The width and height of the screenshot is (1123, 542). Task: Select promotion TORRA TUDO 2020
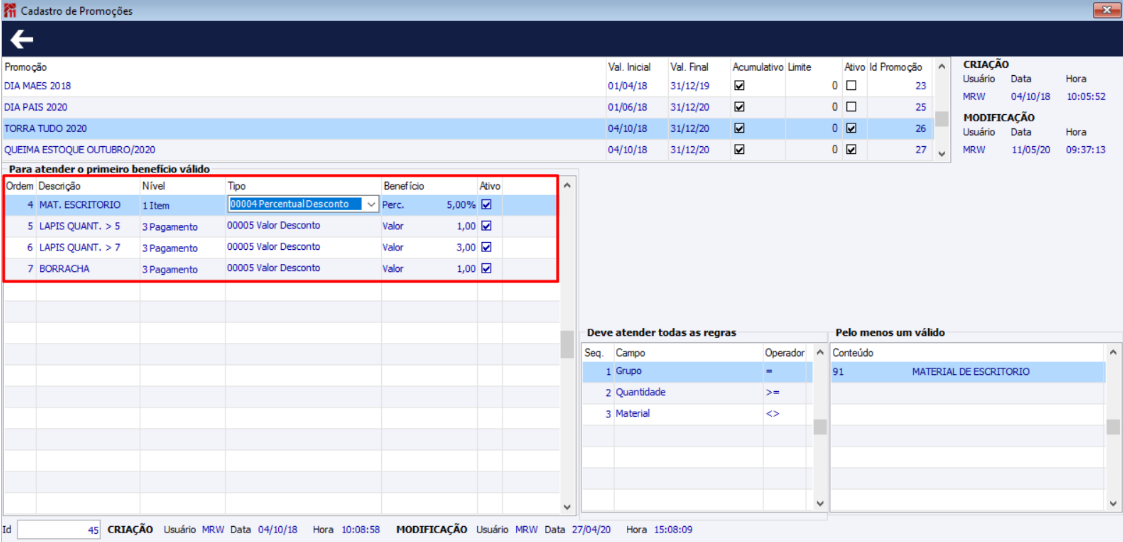click(468, 128)
